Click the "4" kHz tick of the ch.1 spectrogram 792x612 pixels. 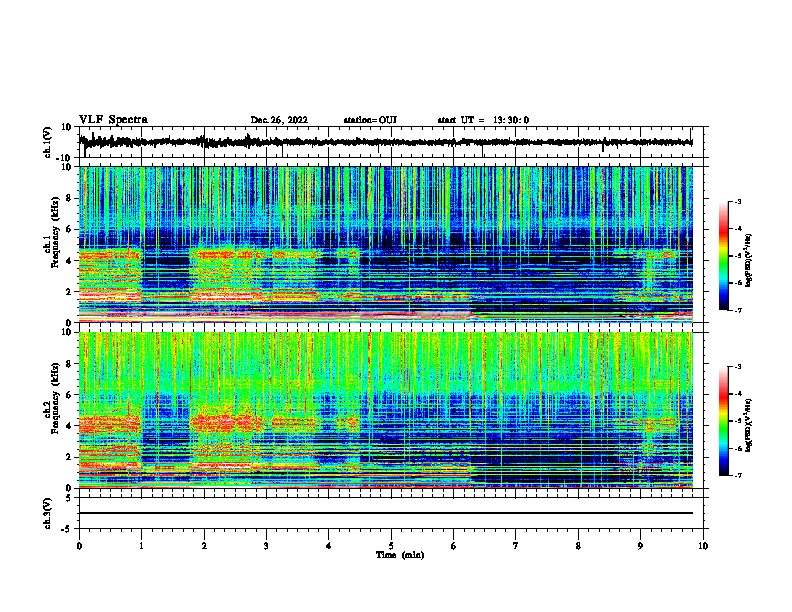70,261
